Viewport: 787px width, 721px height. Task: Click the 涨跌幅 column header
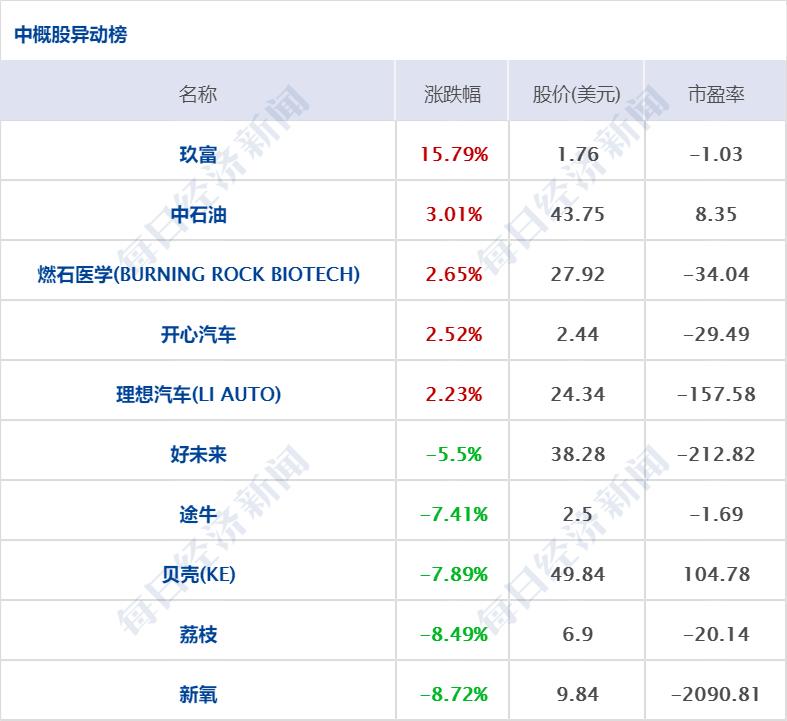click(x=452, y=94)
